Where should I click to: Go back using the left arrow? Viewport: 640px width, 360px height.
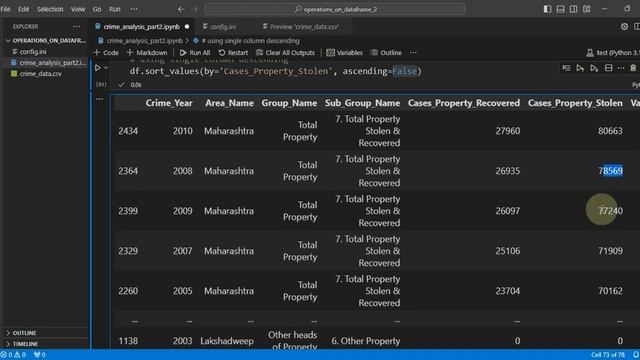(x=181, y=9)
